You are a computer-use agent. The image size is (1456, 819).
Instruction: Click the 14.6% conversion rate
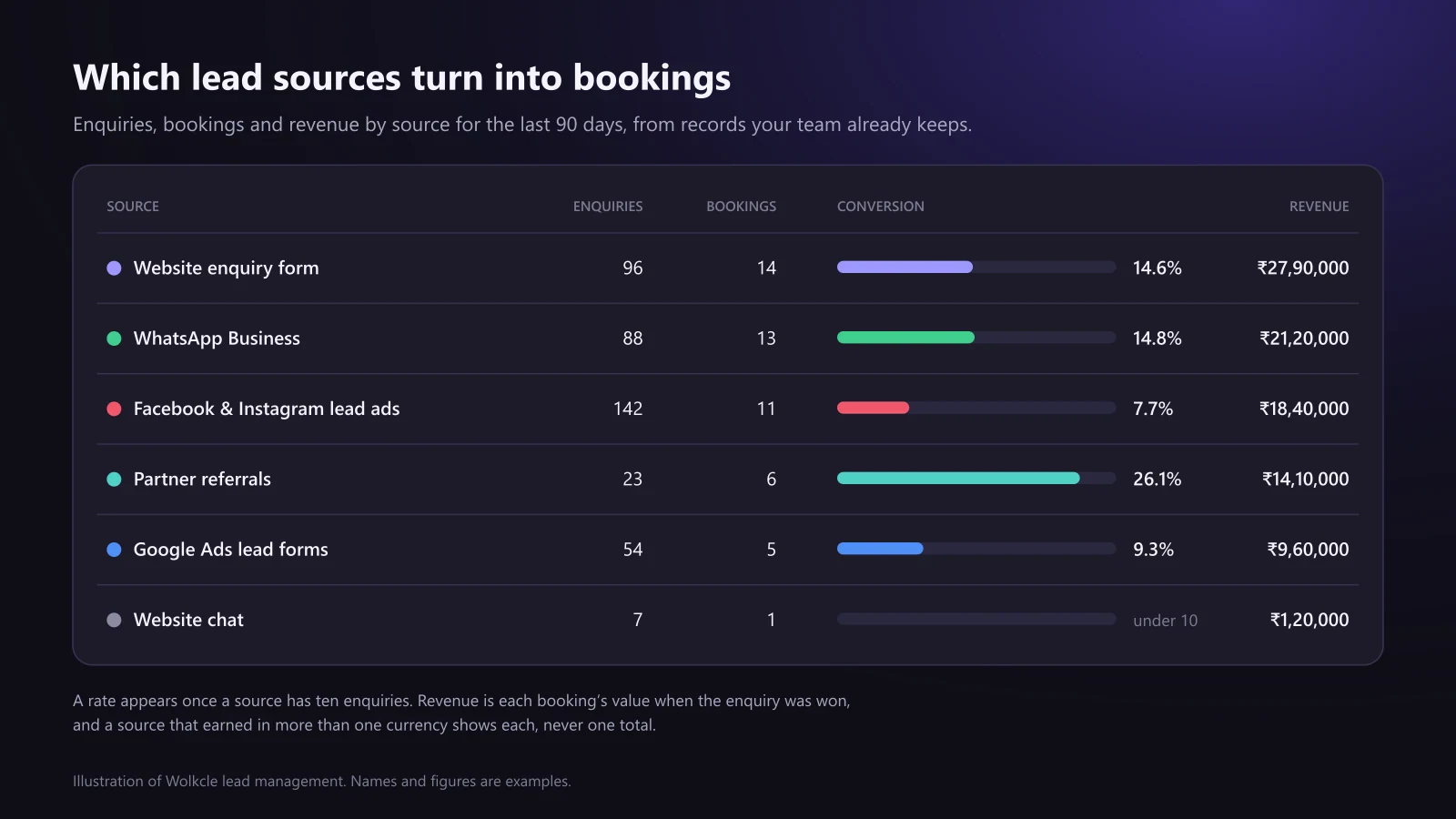[x=1158, y=268]
